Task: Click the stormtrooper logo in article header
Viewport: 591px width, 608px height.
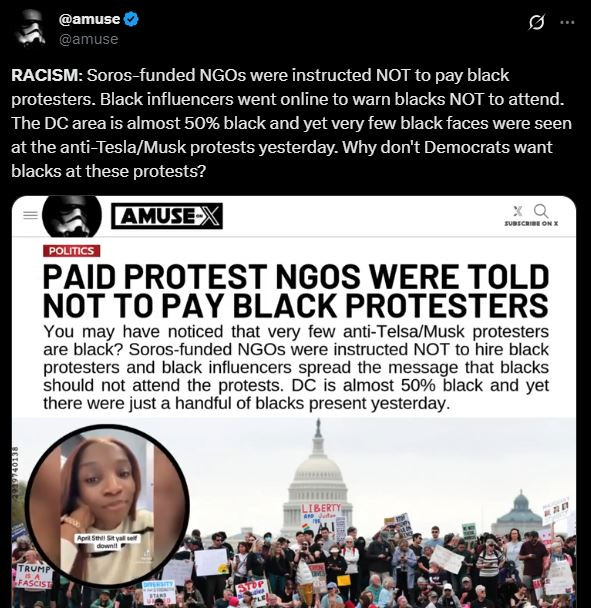Action: click(x=72, y=216)
